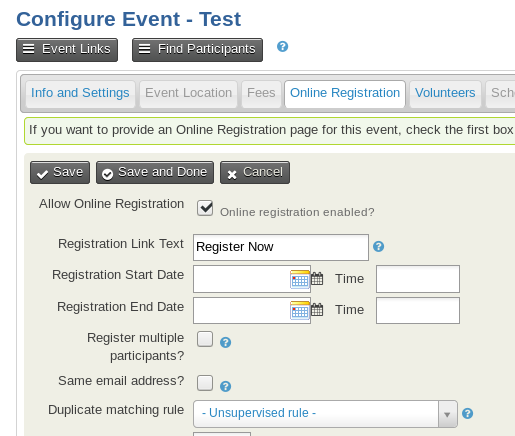Open calendar picker for Registration Start Date

pyautogui.click(x=300, y=279)
